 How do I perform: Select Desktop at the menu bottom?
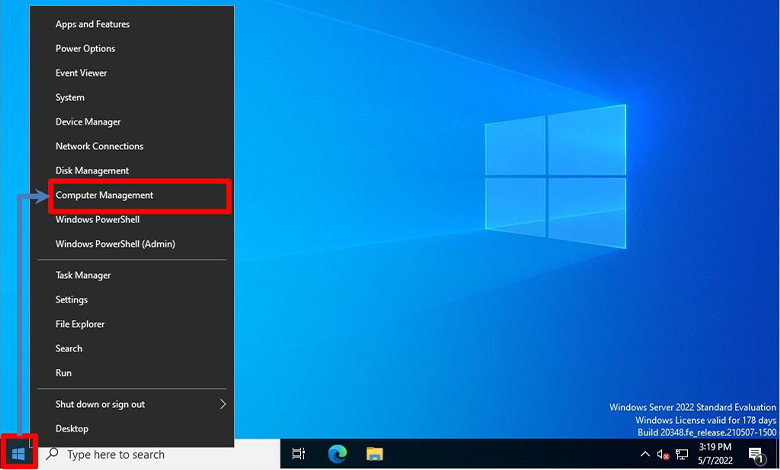click(x=132, y=429)
